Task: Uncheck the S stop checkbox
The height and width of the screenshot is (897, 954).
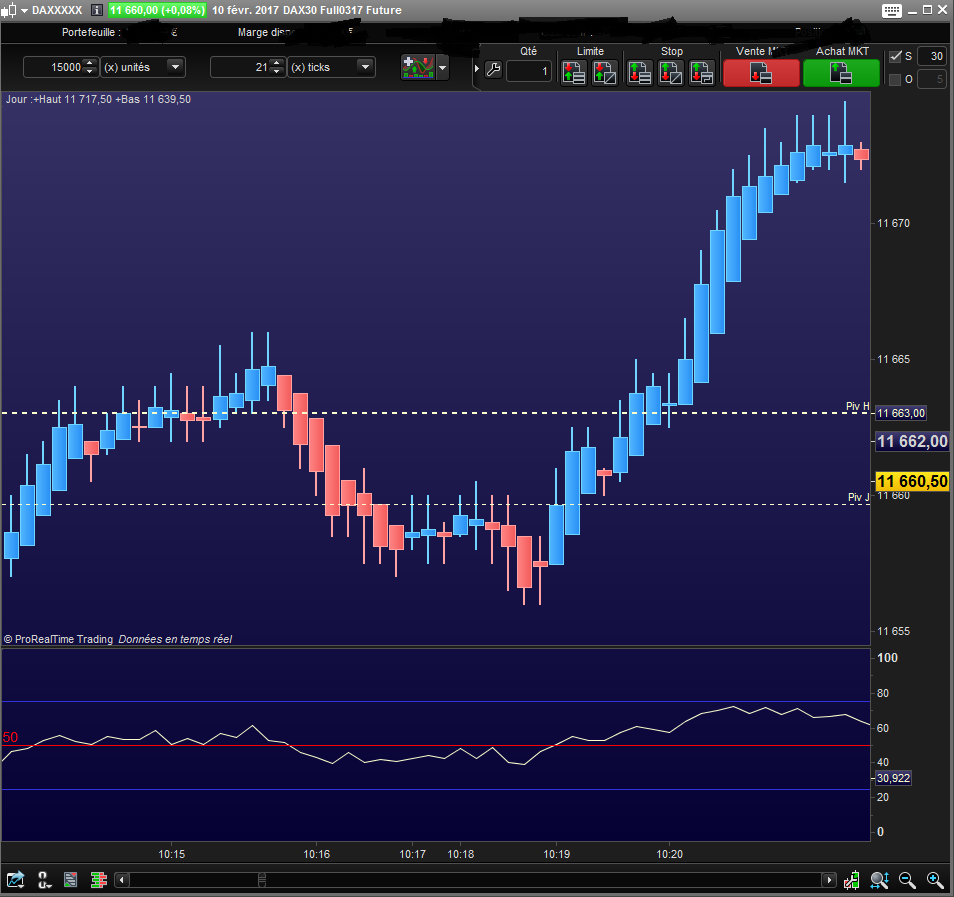Action: (895, 57)
